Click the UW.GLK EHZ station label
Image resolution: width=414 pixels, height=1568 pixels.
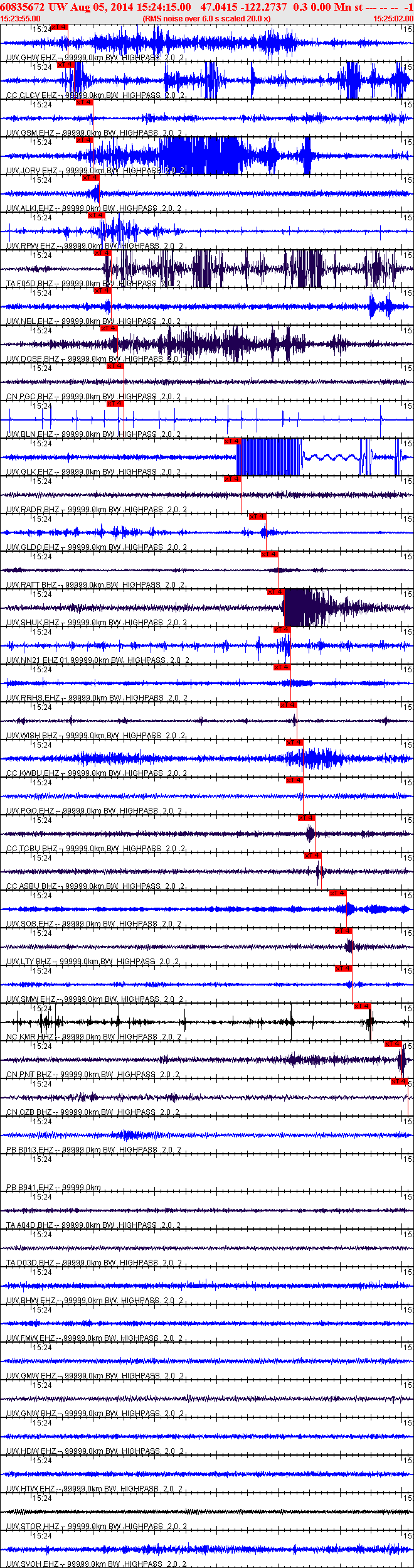coord(30,472)
